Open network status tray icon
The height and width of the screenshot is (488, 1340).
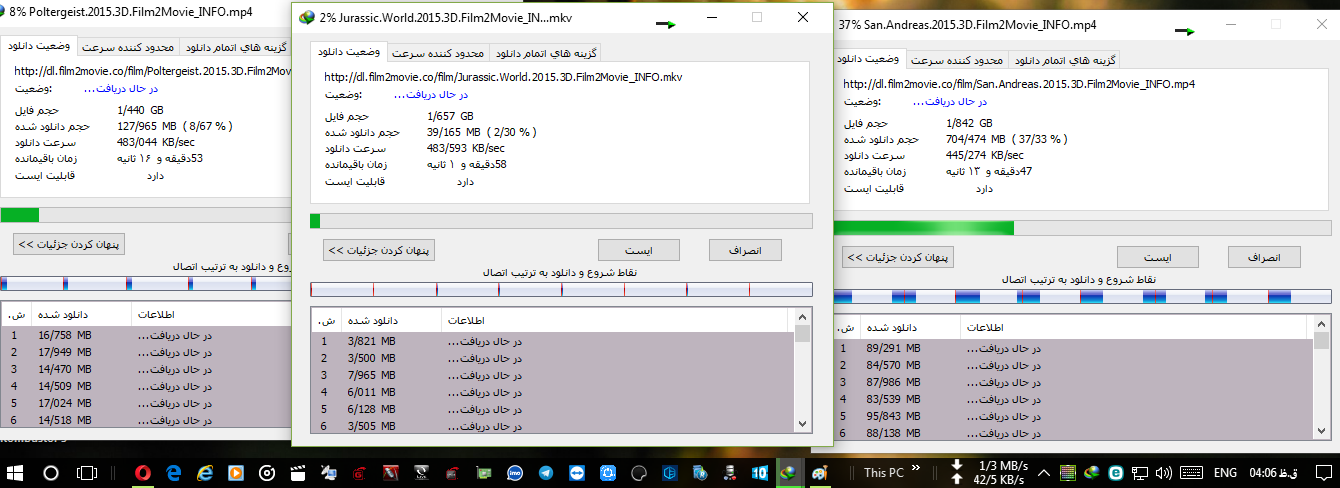tap(1141, 473)
